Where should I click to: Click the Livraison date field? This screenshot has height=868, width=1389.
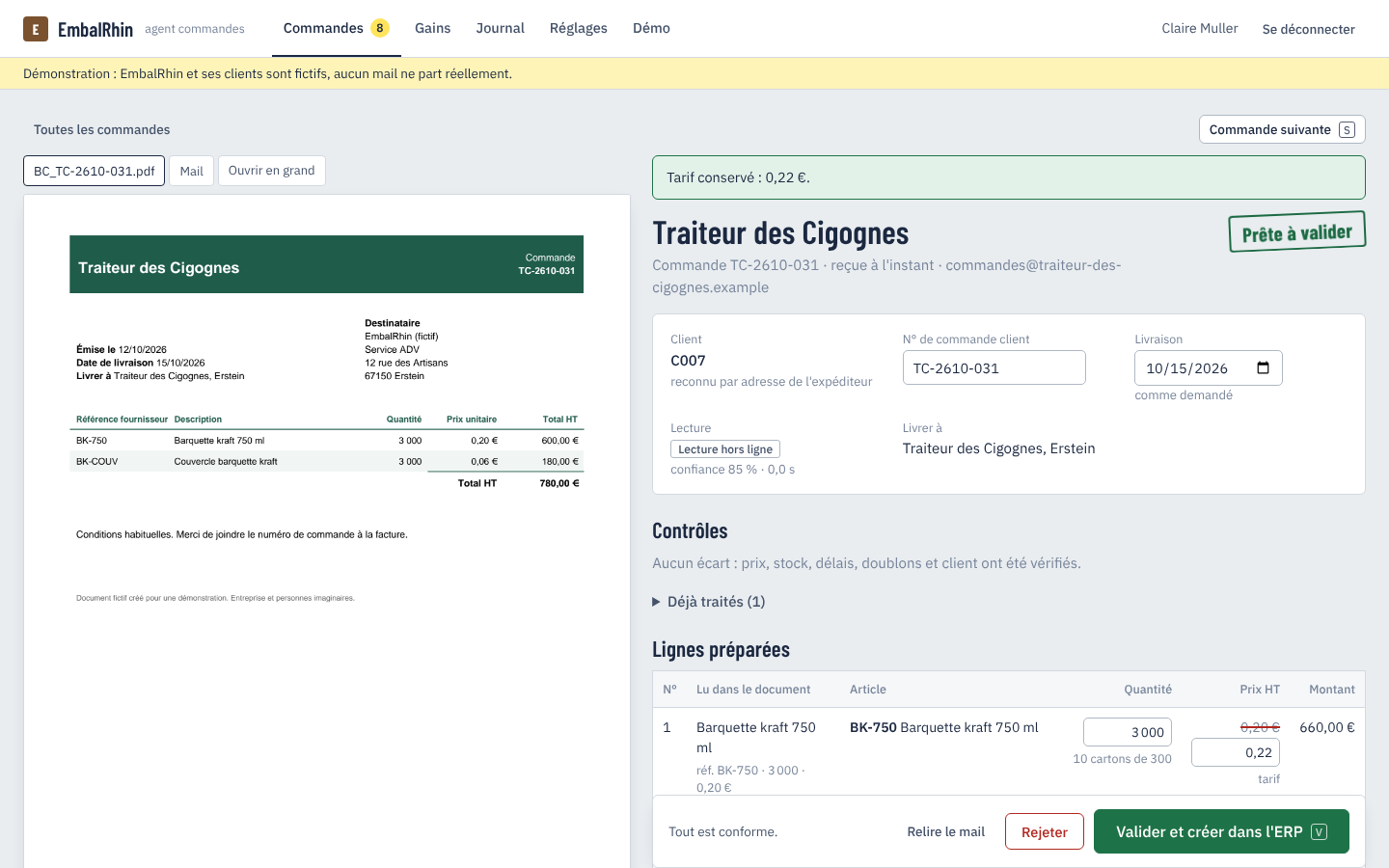(x=1208, y=367)
